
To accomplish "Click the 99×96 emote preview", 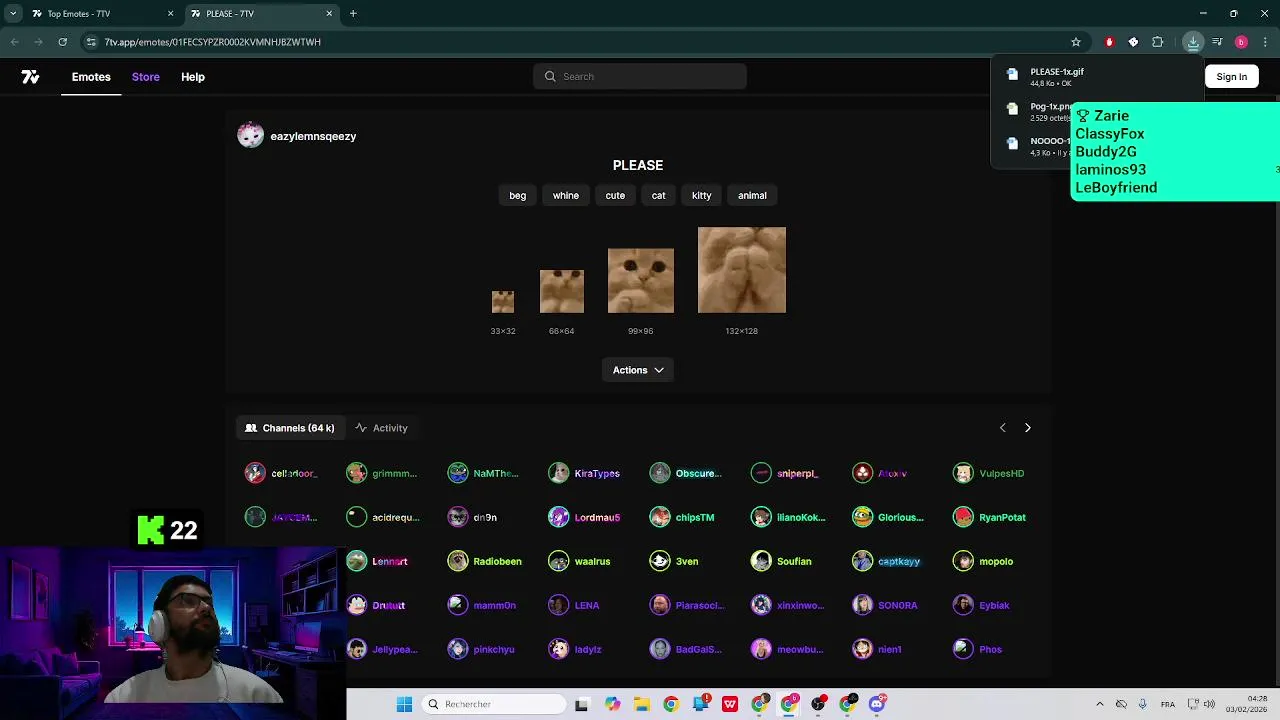I will tap(641, 281).
